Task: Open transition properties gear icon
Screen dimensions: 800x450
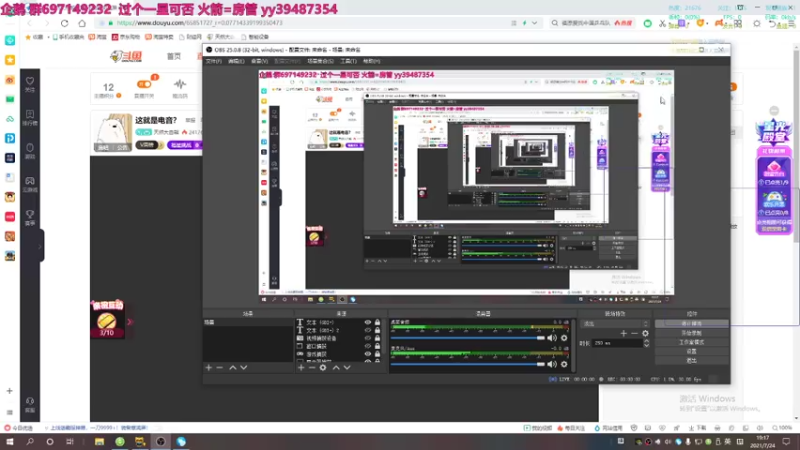Action: coord(645,333)
